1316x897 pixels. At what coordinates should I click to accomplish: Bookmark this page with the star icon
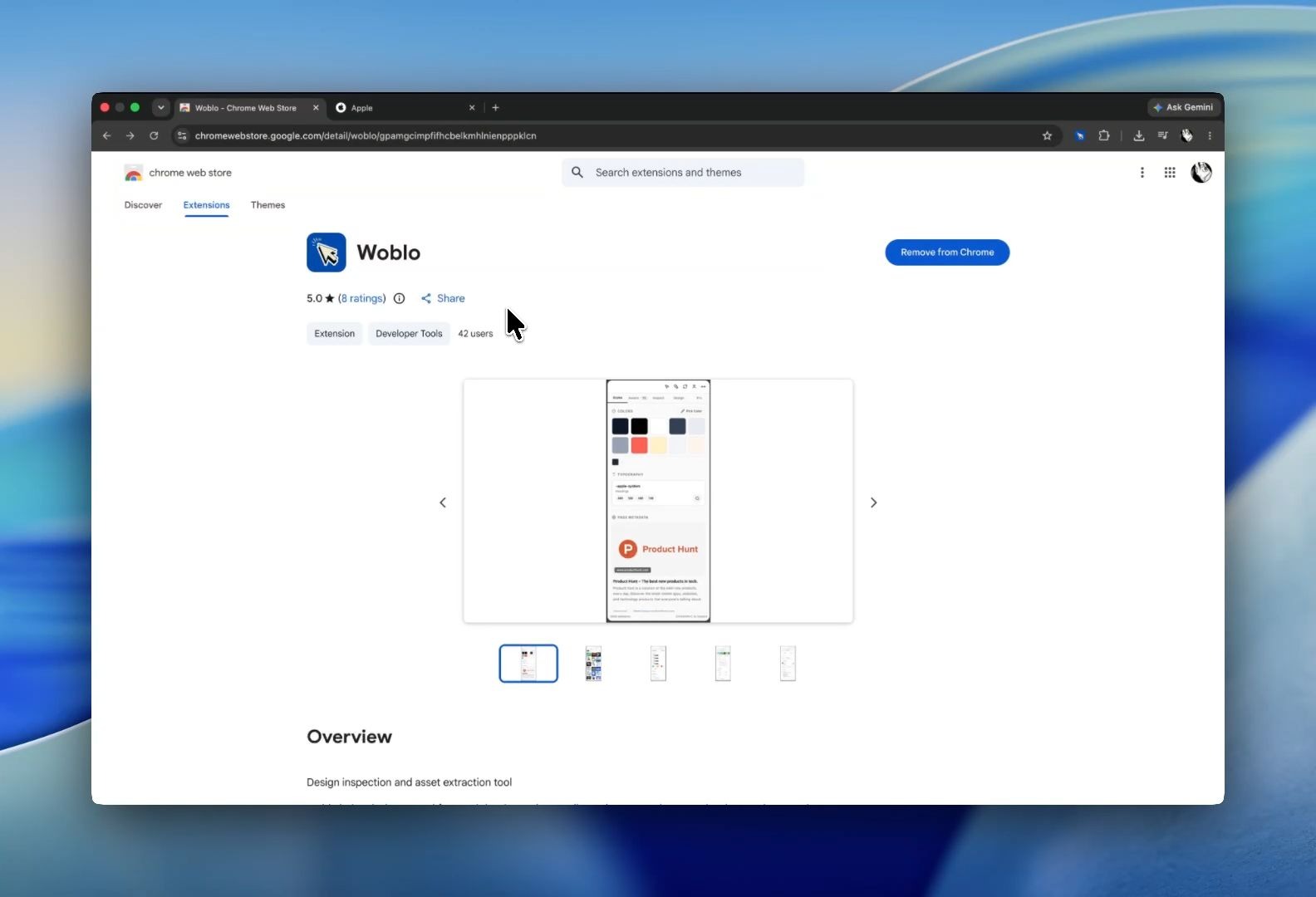coord(1047,135)
